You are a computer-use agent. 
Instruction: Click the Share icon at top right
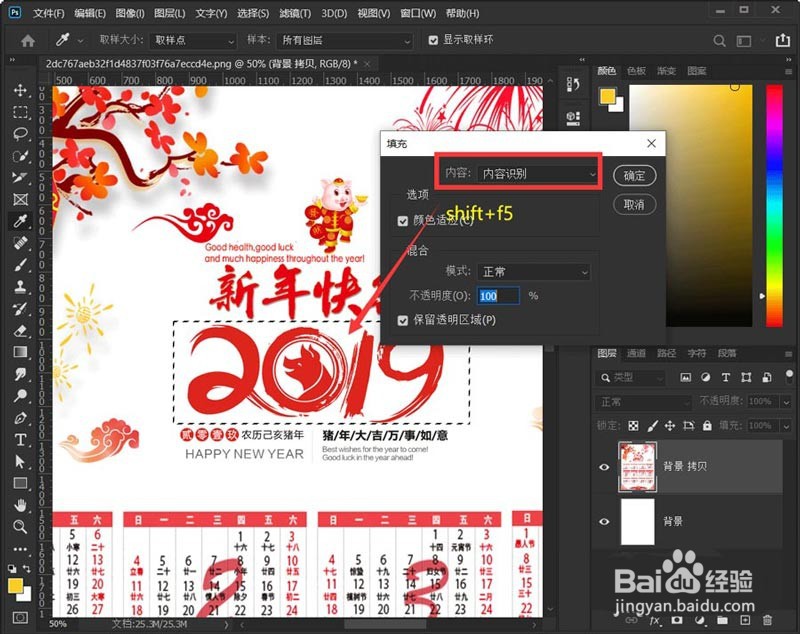[783, 40]
